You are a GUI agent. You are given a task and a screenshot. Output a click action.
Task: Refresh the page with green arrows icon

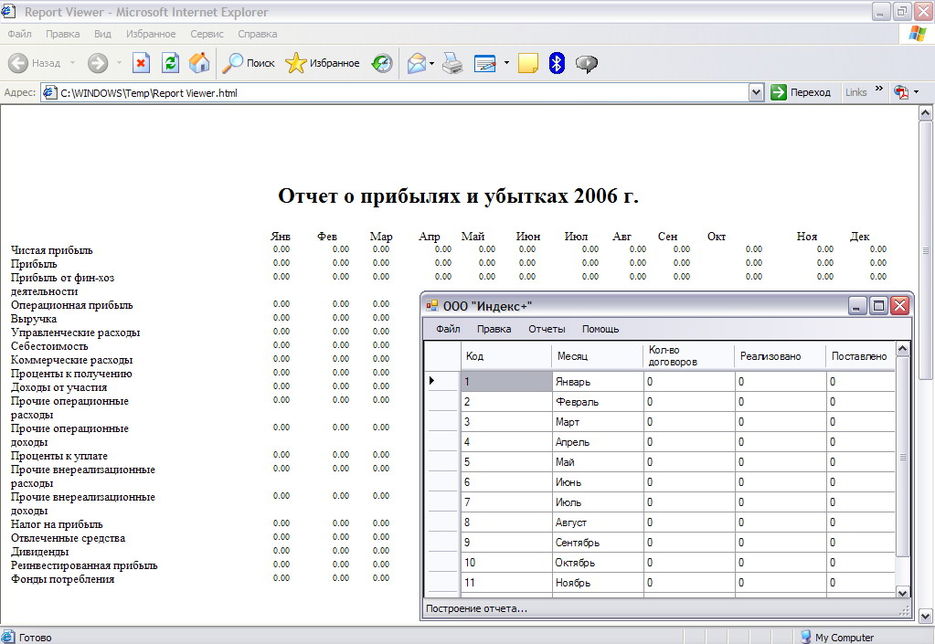(x=171, y=63)
